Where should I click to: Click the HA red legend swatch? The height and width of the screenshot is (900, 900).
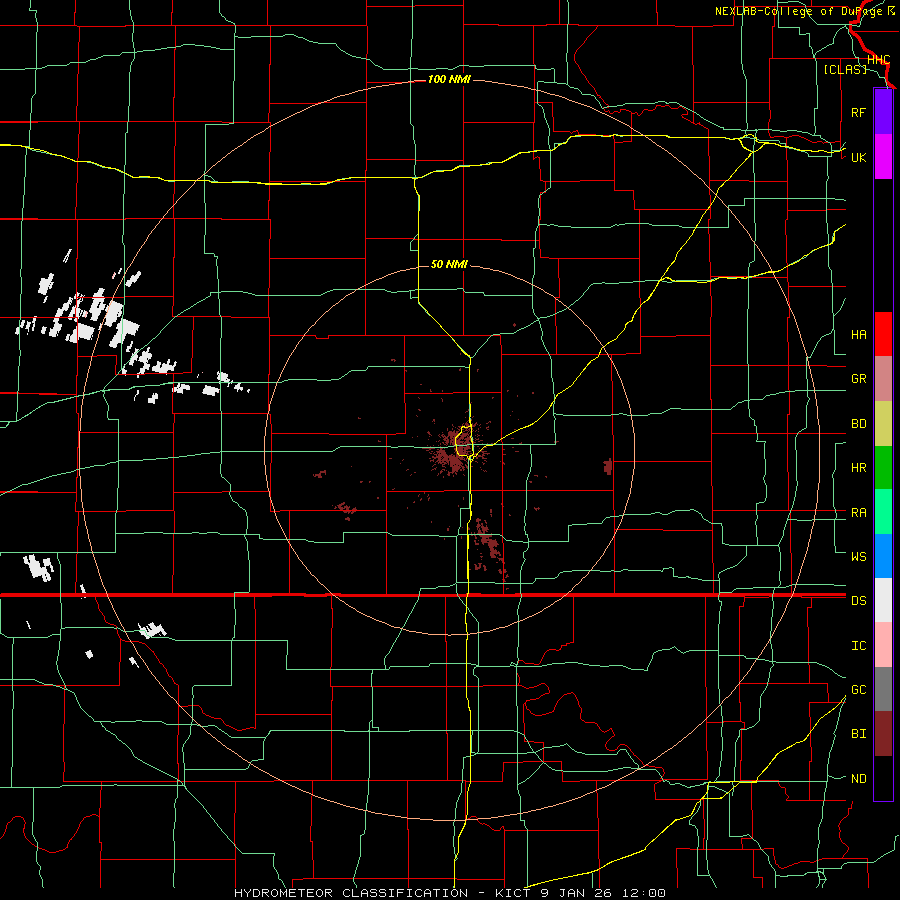pyautogui.click(x=883, y=334)
